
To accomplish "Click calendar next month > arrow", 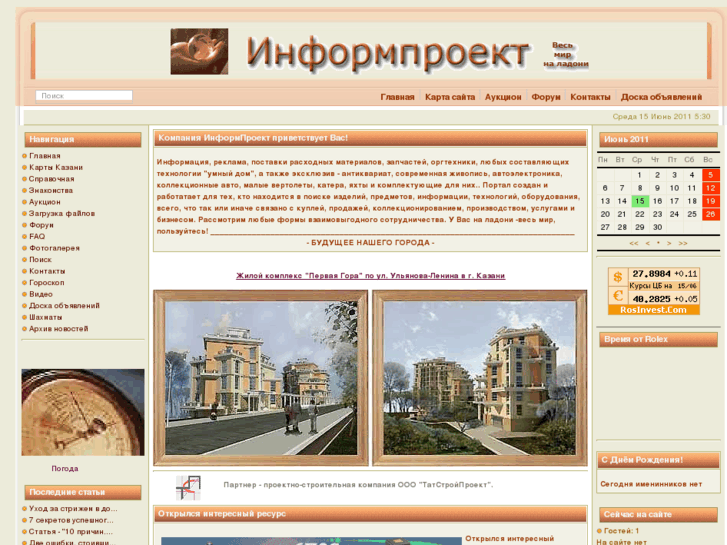I will coord(669,243).
